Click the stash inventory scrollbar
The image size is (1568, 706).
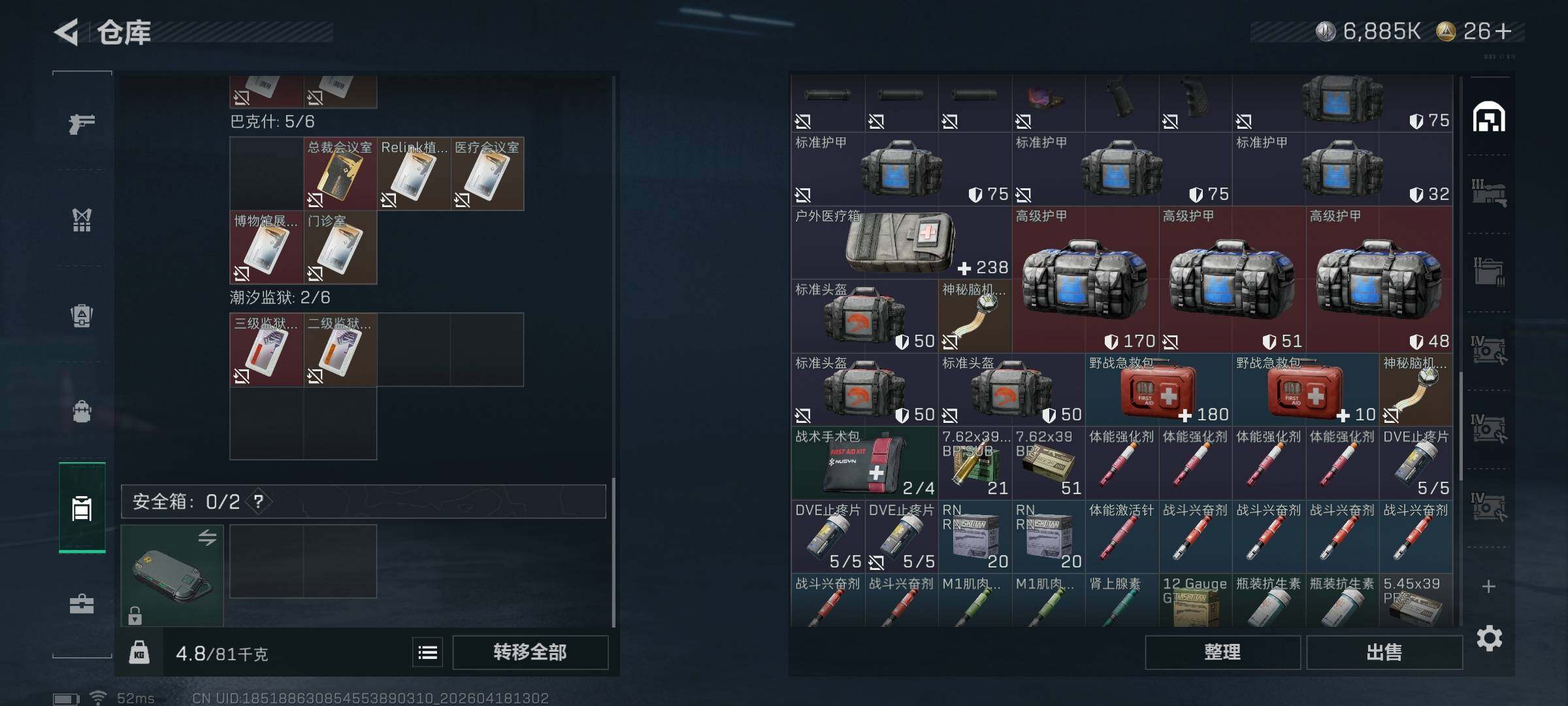(x=1460, y=426)
